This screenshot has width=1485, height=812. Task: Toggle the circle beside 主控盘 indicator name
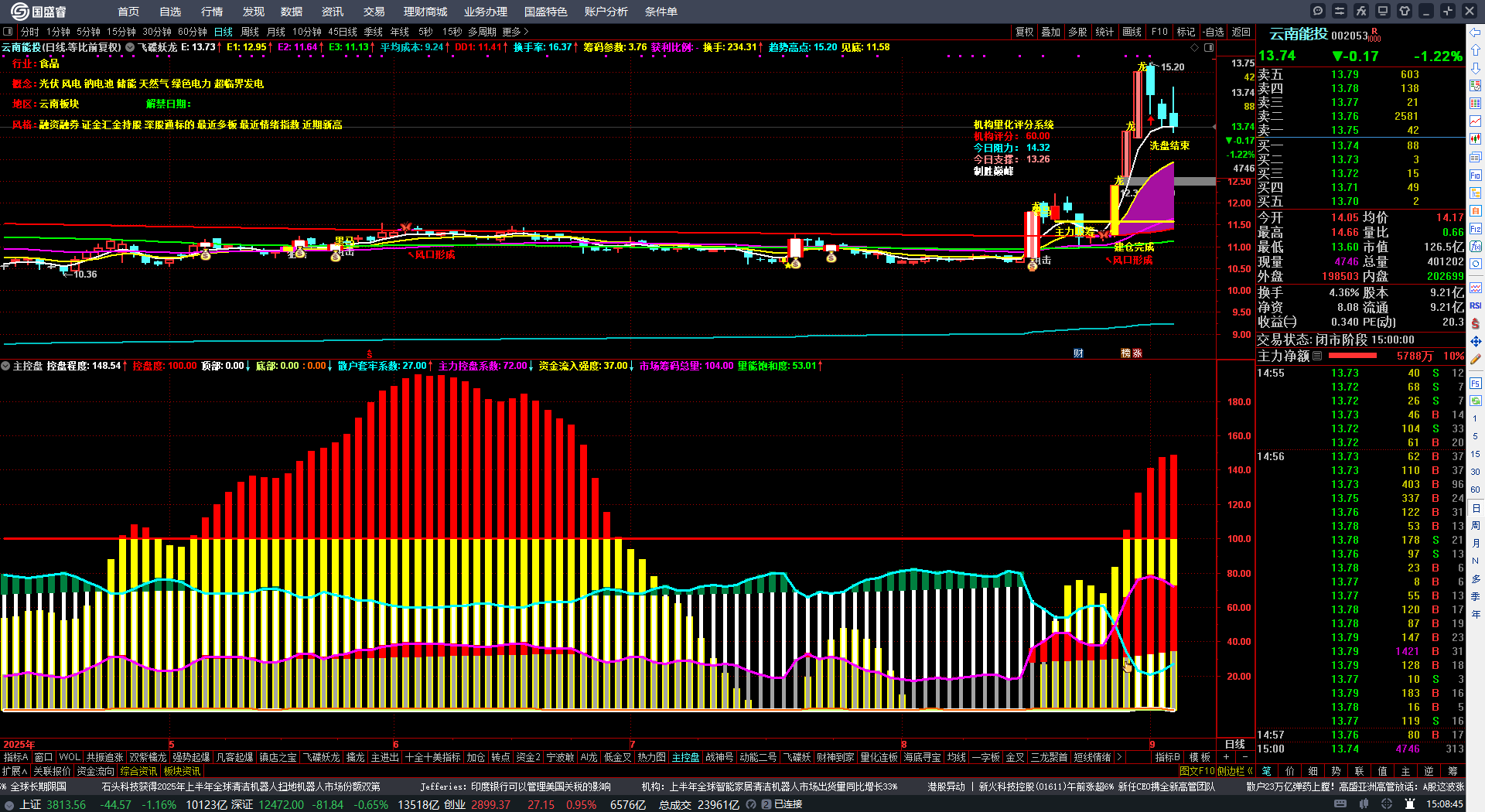tap(6, 366)
